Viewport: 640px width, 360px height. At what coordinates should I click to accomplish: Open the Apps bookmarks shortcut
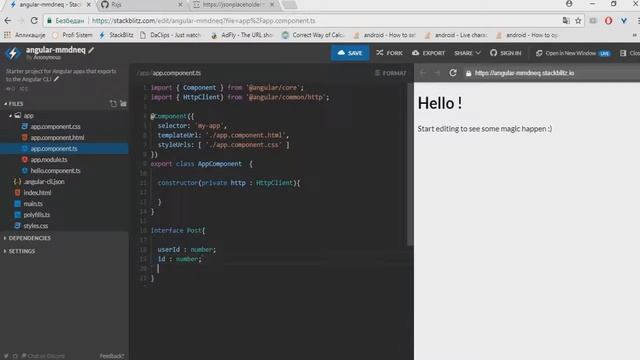pos(24,35)
